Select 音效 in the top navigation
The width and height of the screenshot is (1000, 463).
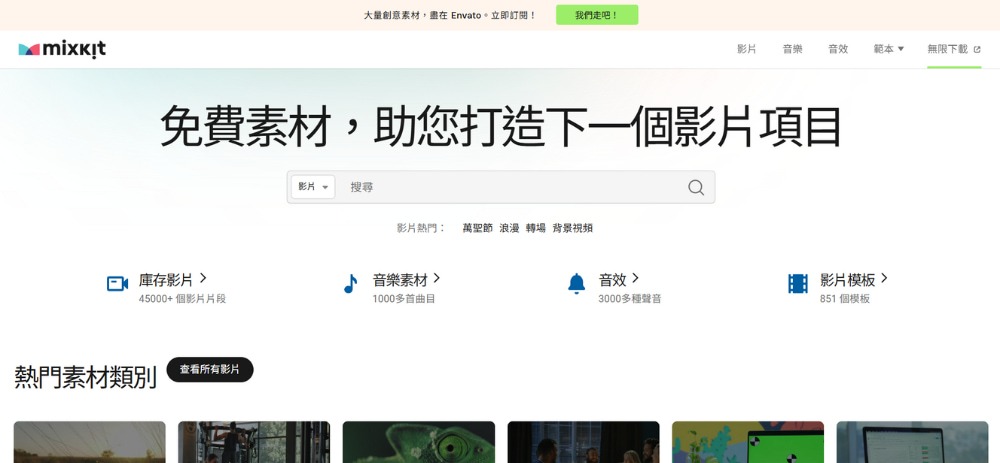pyautogui.click(x=838, y=49)
